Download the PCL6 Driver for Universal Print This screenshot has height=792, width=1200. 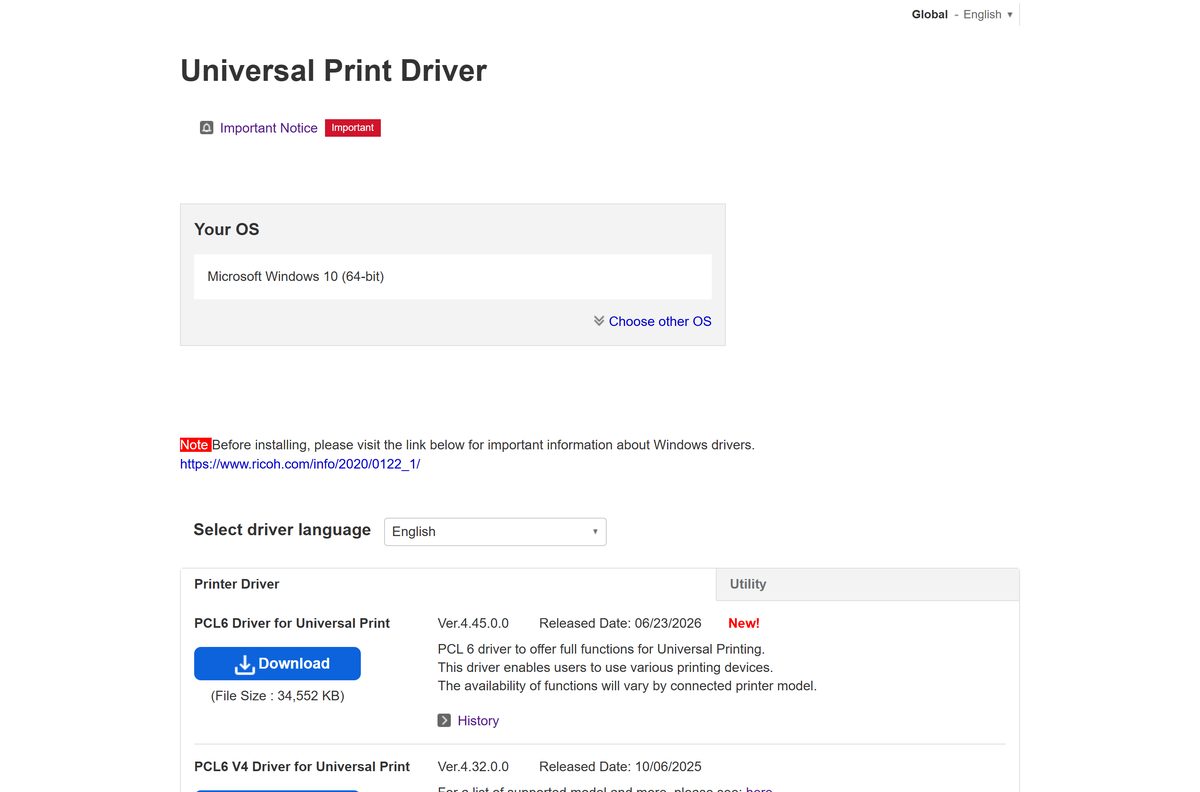point(277,664)
